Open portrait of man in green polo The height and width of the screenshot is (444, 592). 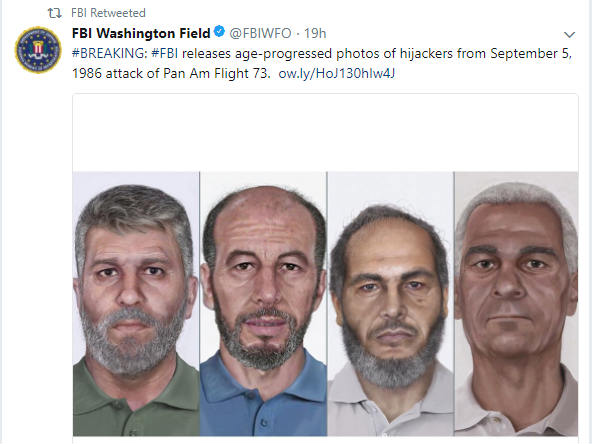(136, 304)
